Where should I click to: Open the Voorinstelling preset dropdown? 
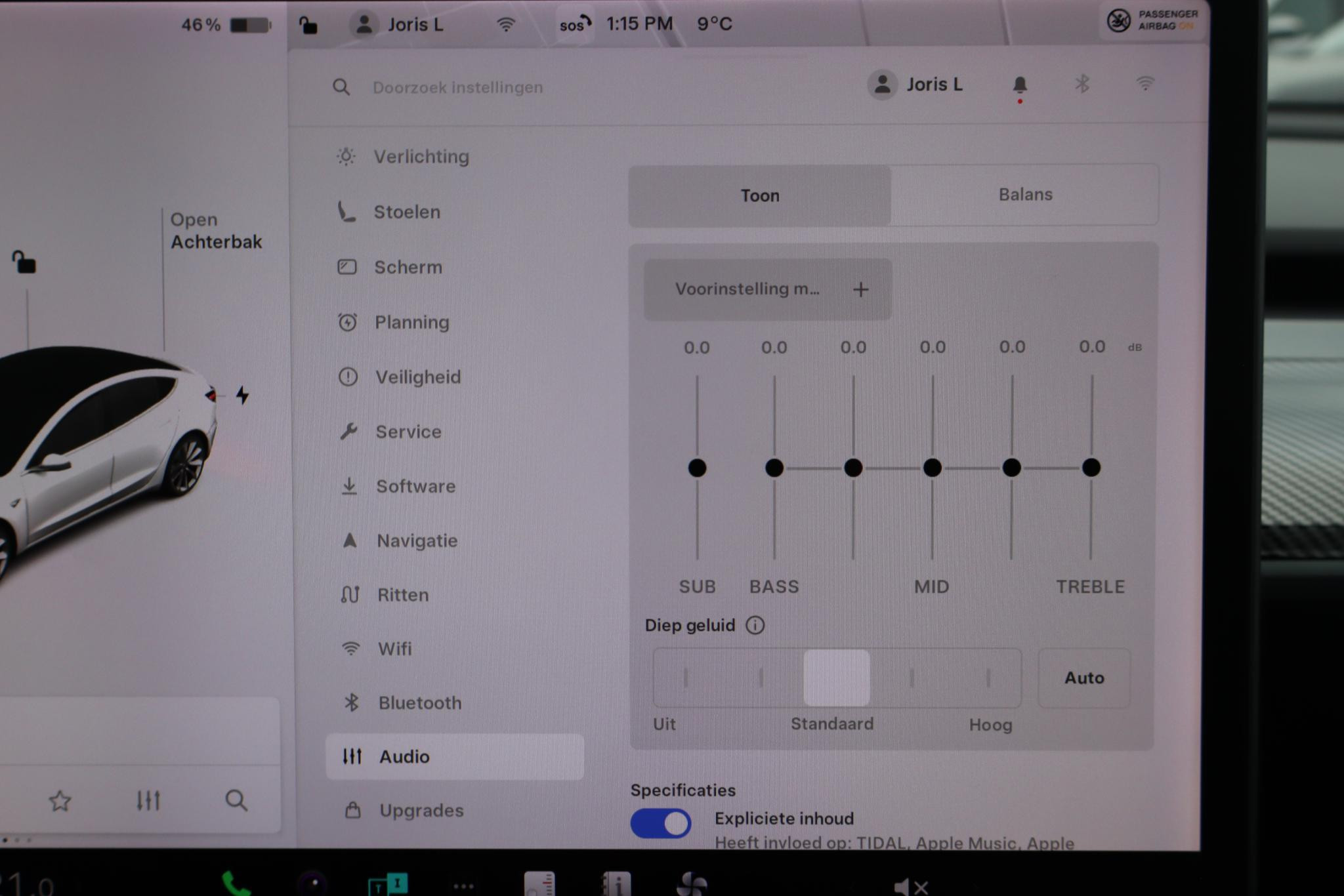pyautogui.click(x=748, y=289)
